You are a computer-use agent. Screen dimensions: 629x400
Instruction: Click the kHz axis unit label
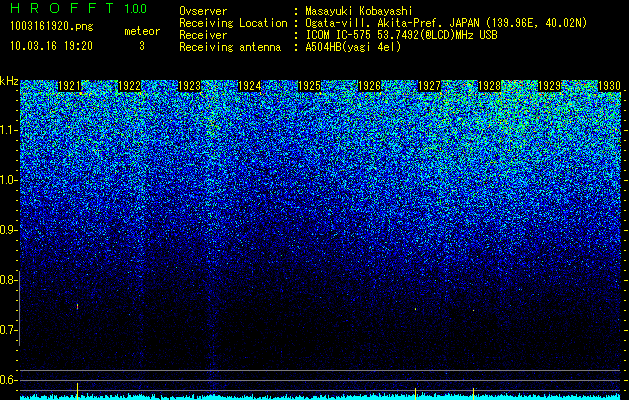(x=9, y=81)
